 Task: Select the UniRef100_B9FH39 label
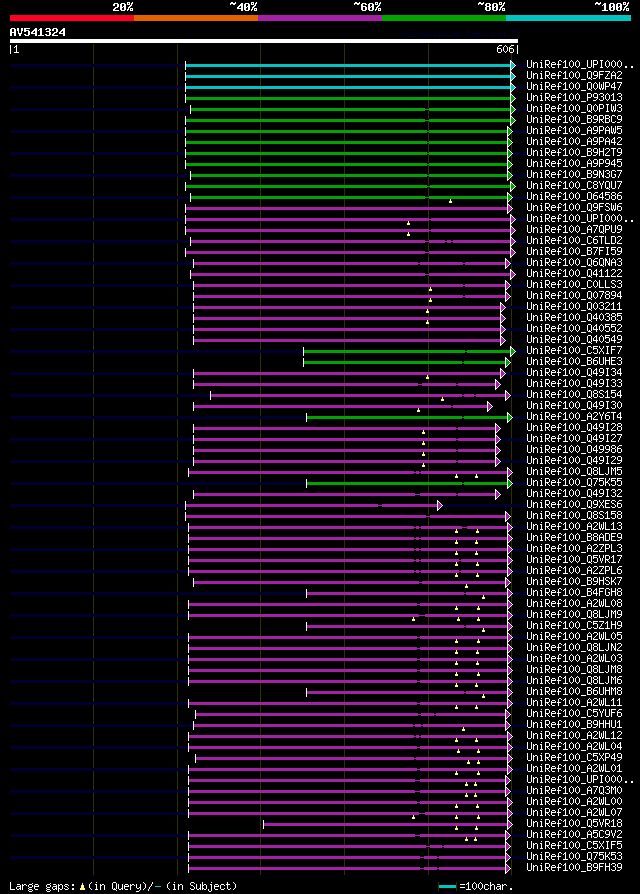click(574, 867)
